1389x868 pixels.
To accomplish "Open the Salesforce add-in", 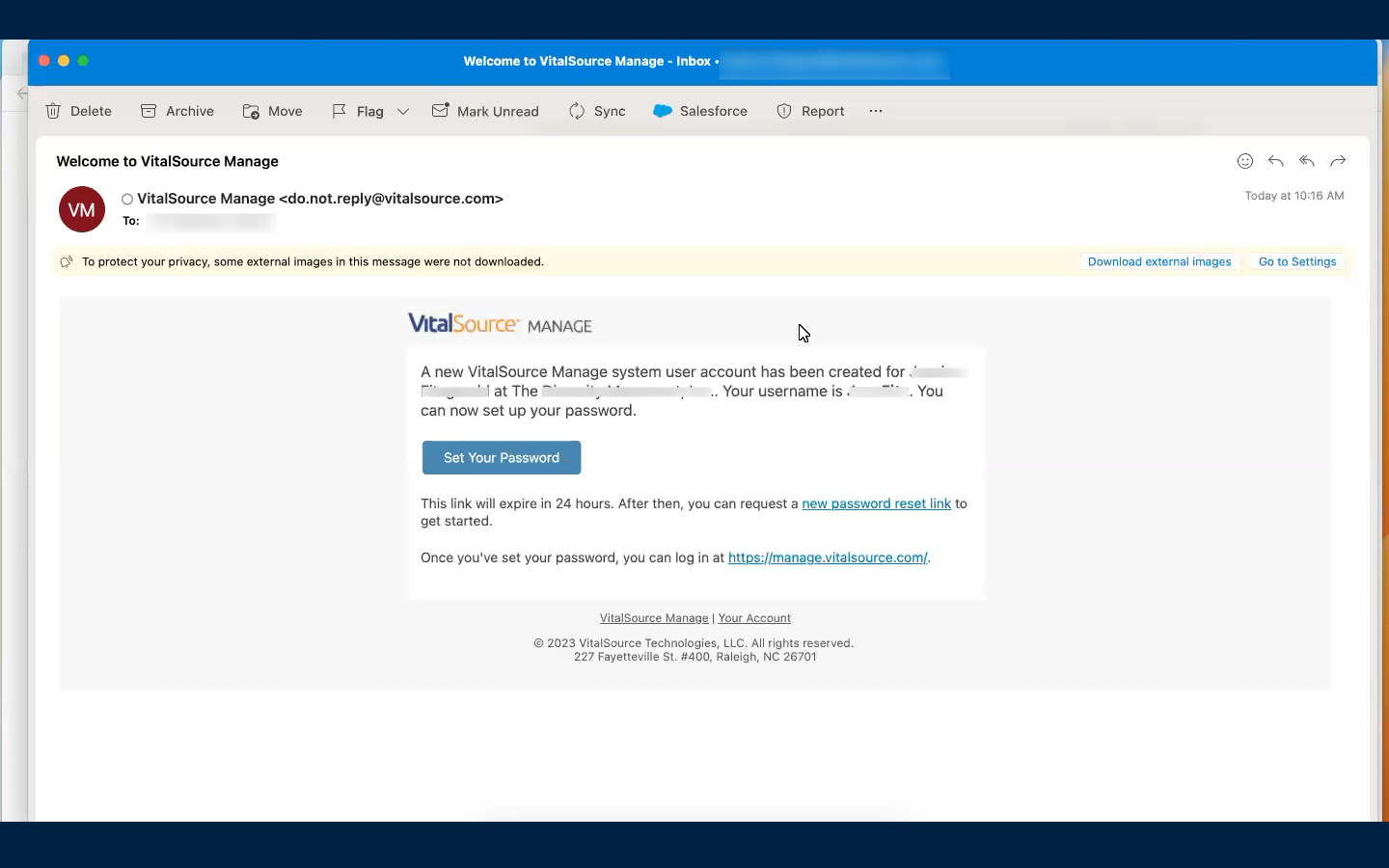I will click(x=700, y=111).
